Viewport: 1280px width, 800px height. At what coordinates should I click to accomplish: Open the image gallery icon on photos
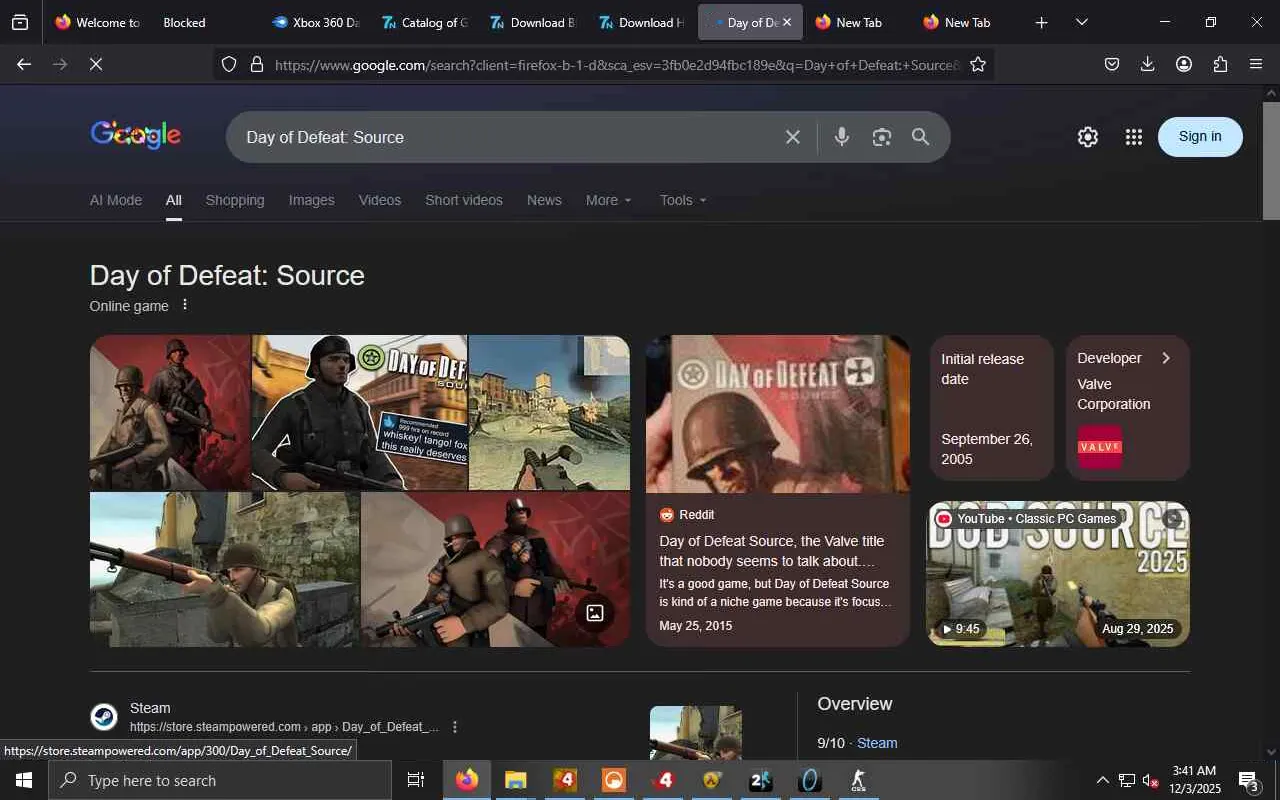(595, 613)
